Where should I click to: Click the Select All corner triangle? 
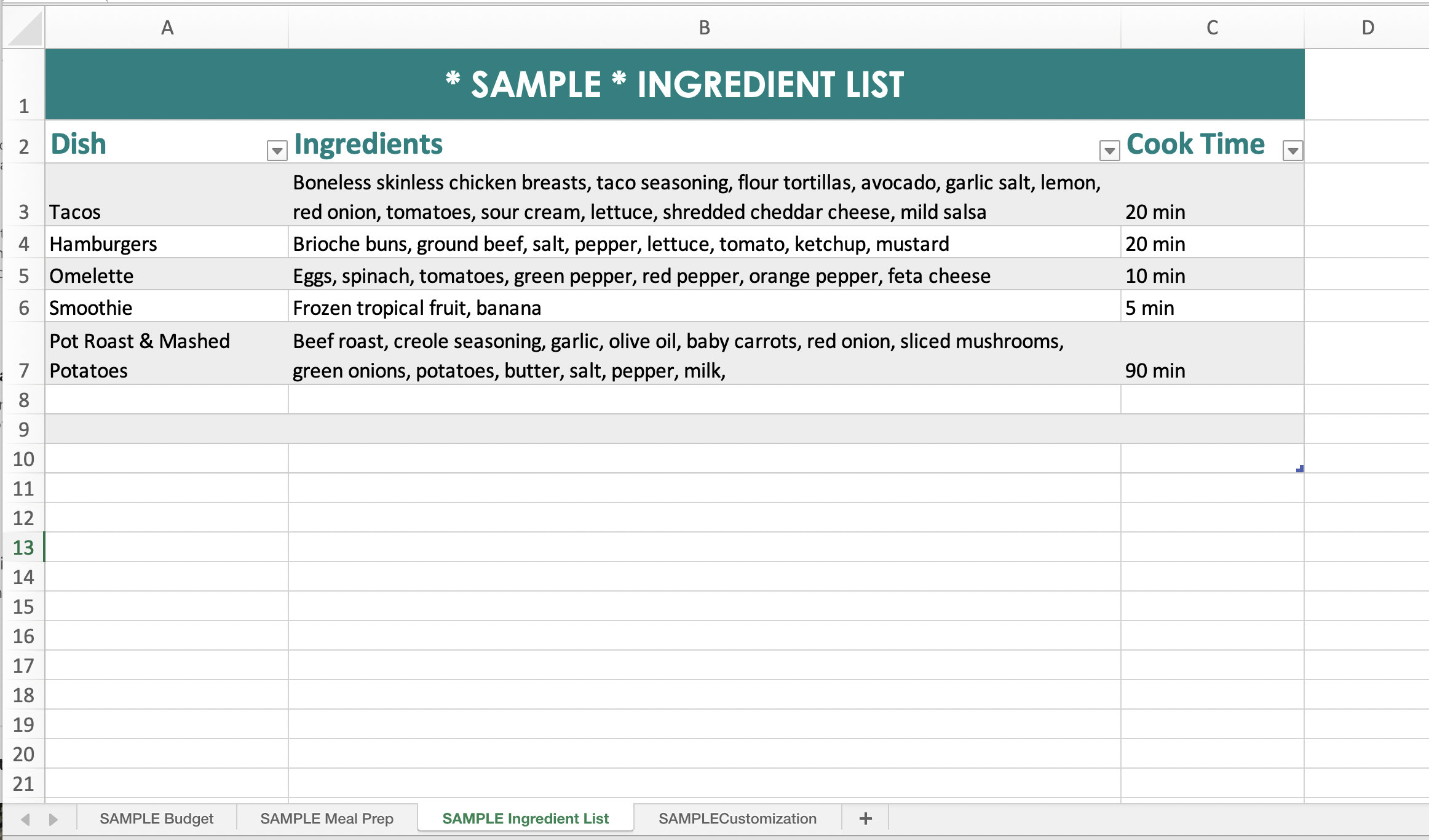tap(25, 27)
